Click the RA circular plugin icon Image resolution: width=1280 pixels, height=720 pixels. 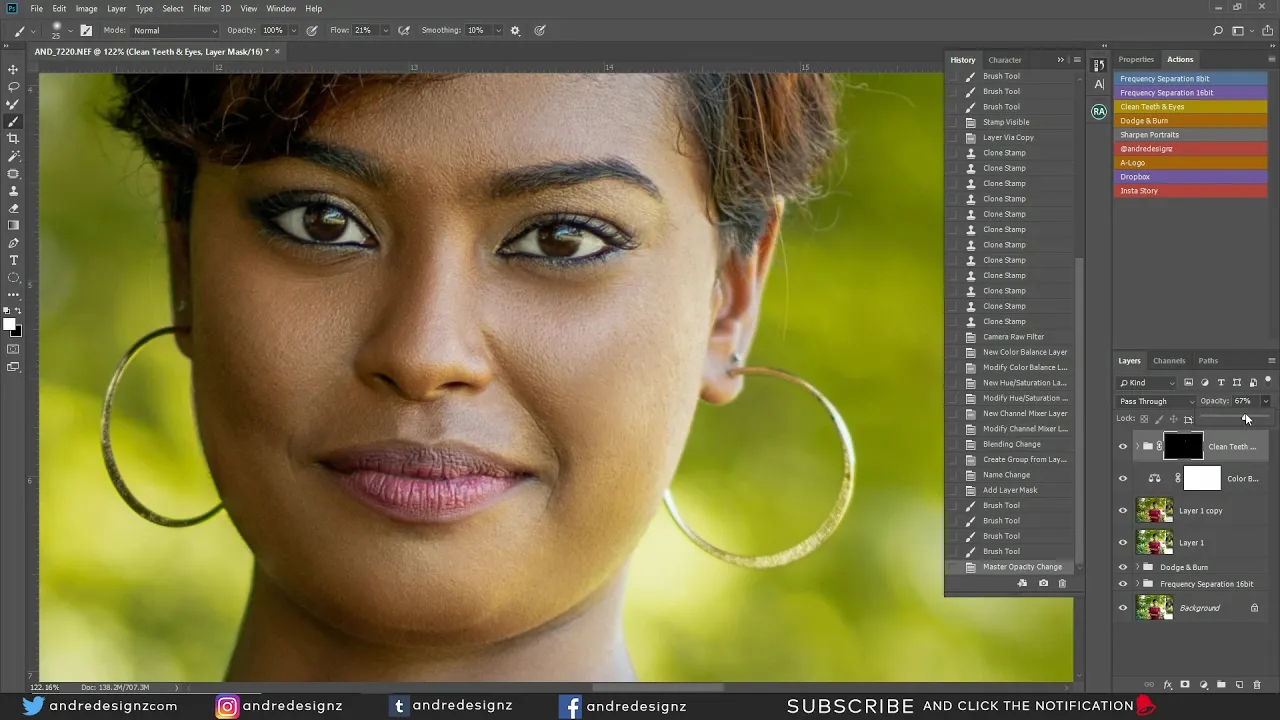[x=1099, y=112]
